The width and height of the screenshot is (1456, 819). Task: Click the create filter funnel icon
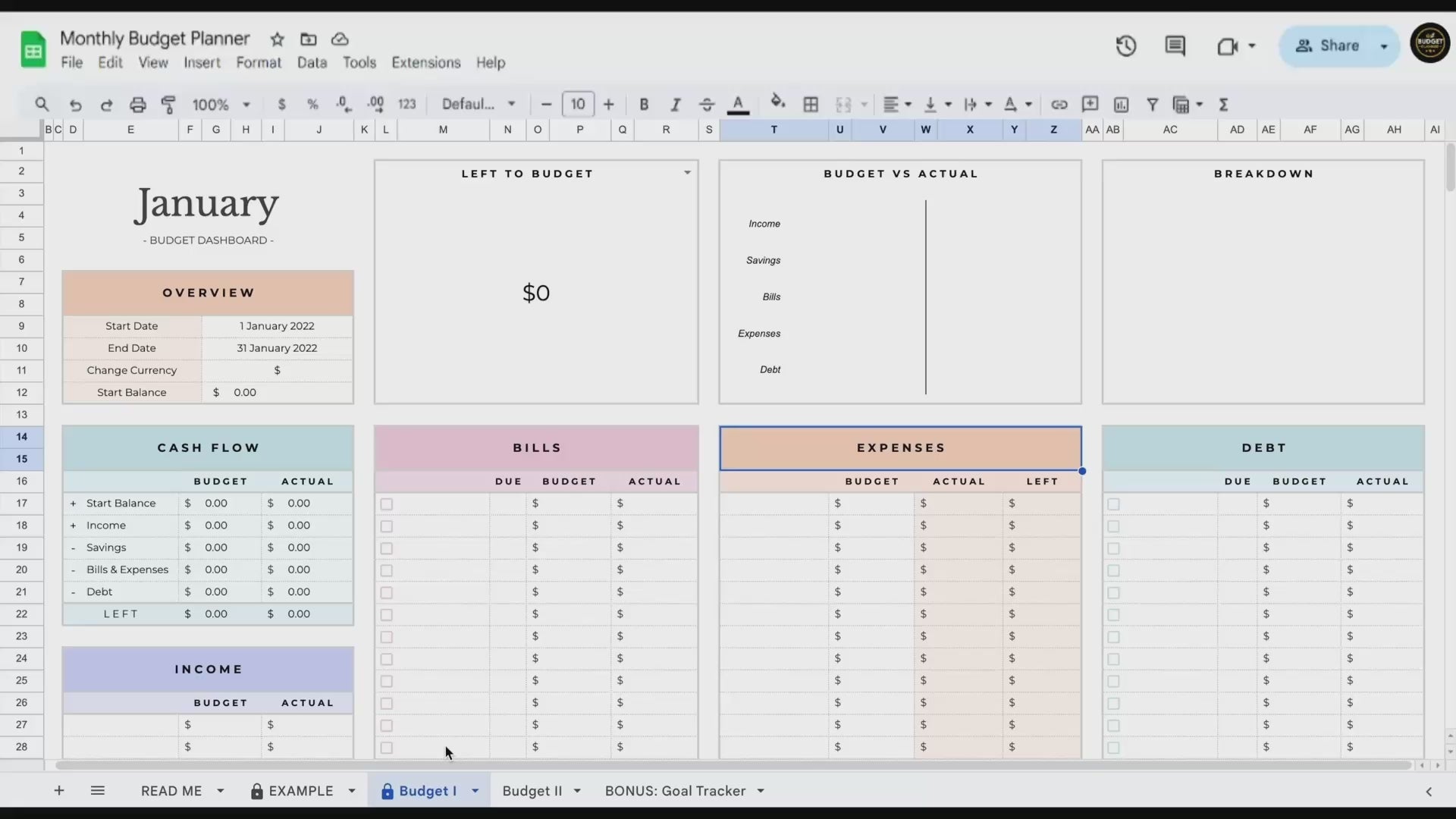(x=1152, y=104)
